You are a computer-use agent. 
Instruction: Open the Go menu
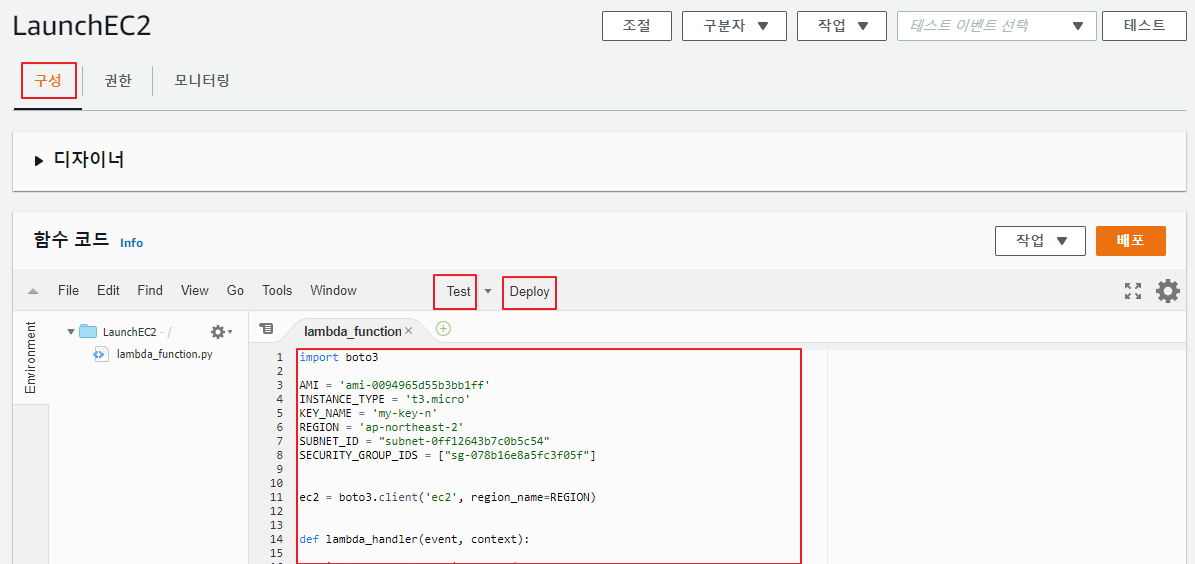[235, 290]
